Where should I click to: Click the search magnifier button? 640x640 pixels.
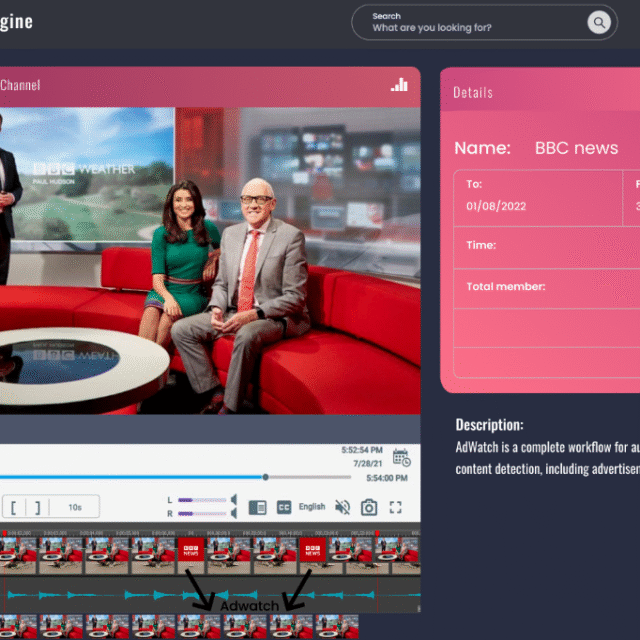pyautogui.click(x=599, y=22)
